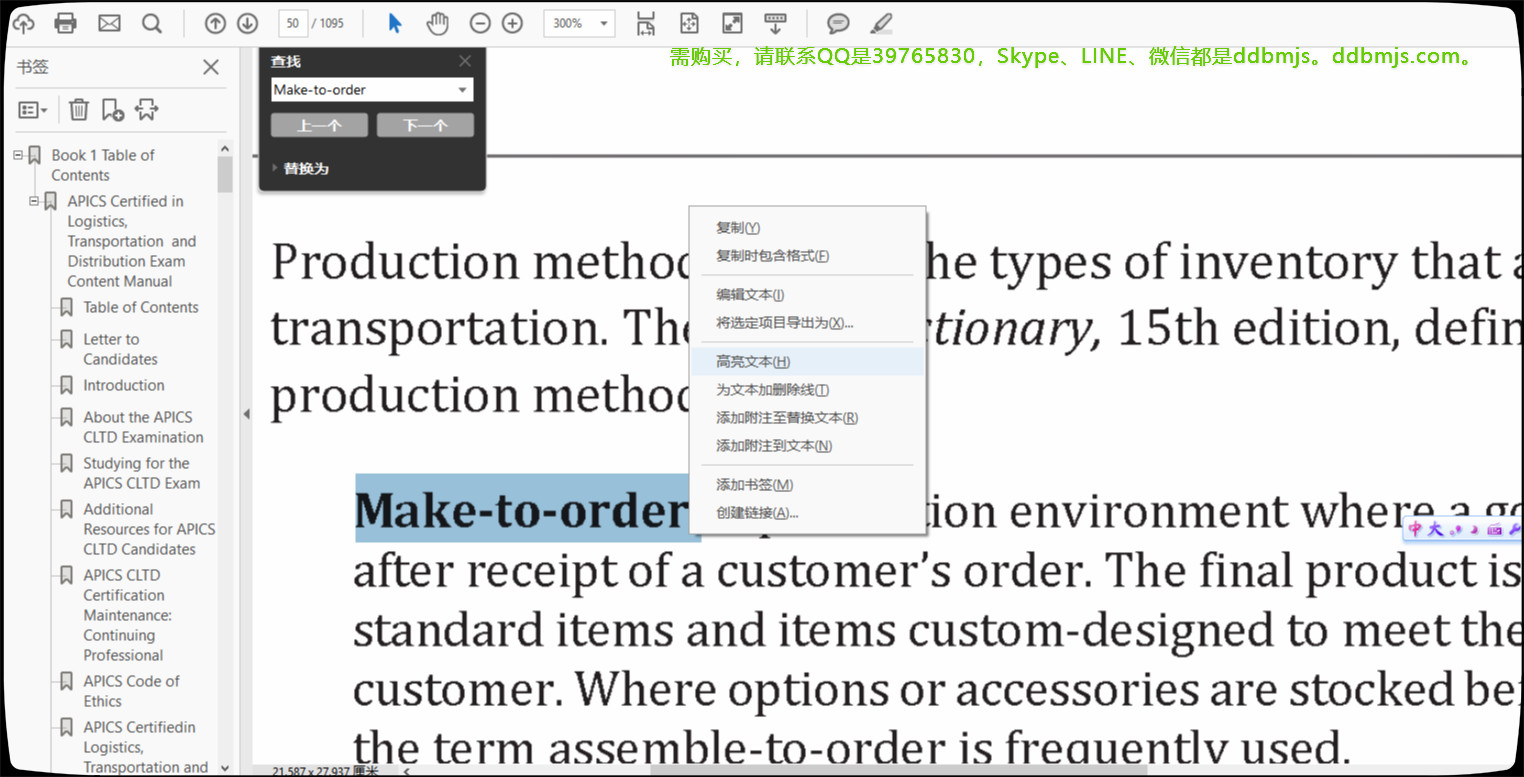
Task: Go to the next page with down arrow
Action: point(247,23)
